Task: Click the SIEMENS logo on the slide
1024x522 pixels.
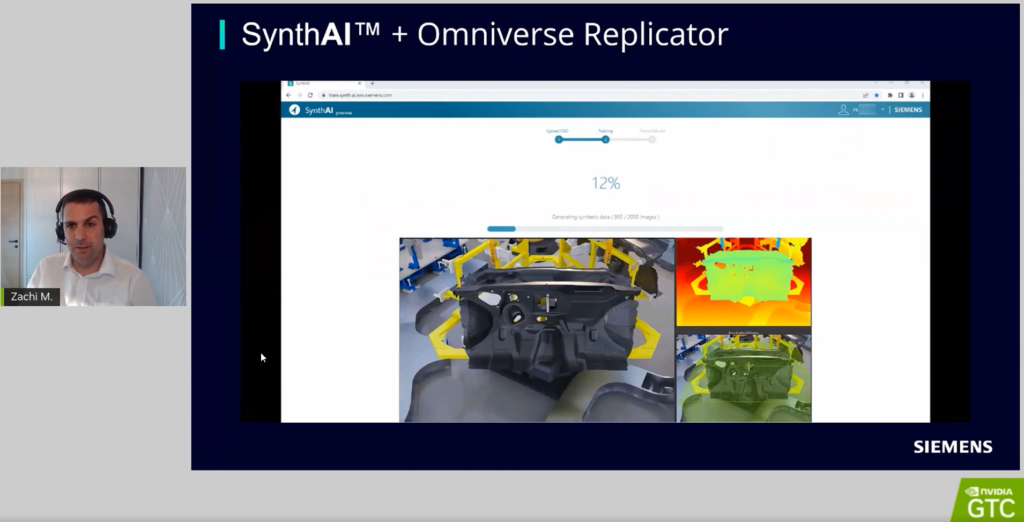Action: [x=953, y=447]
